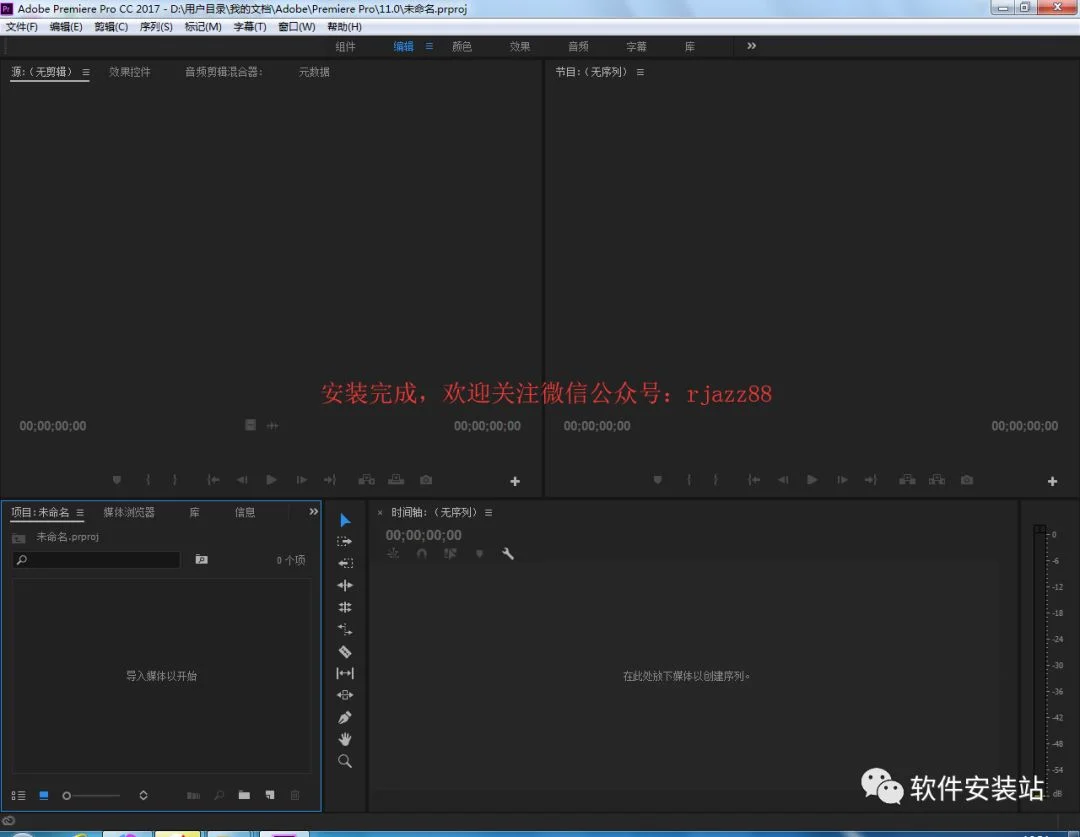The width and height of the screenshot is (1080, 837).
Task: Switch to Color workspace
Action: 461,46
